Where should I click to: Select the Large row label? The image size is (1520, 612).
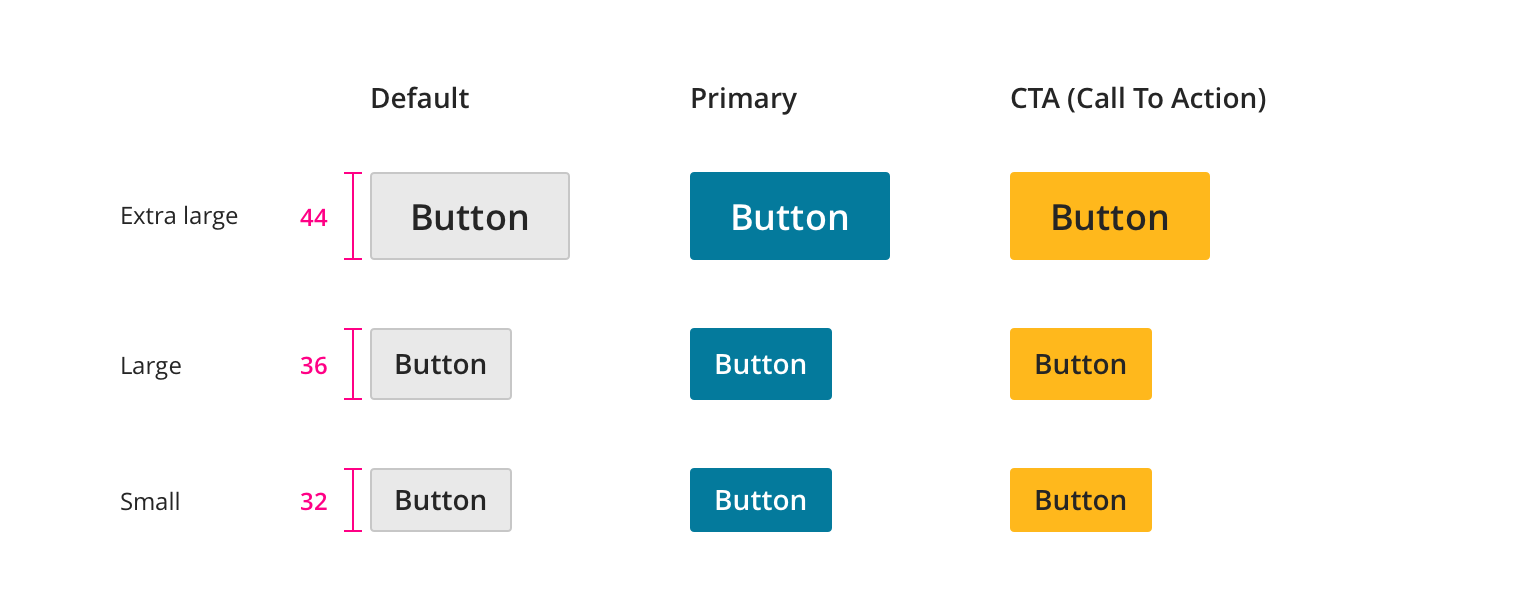(151, 366)
